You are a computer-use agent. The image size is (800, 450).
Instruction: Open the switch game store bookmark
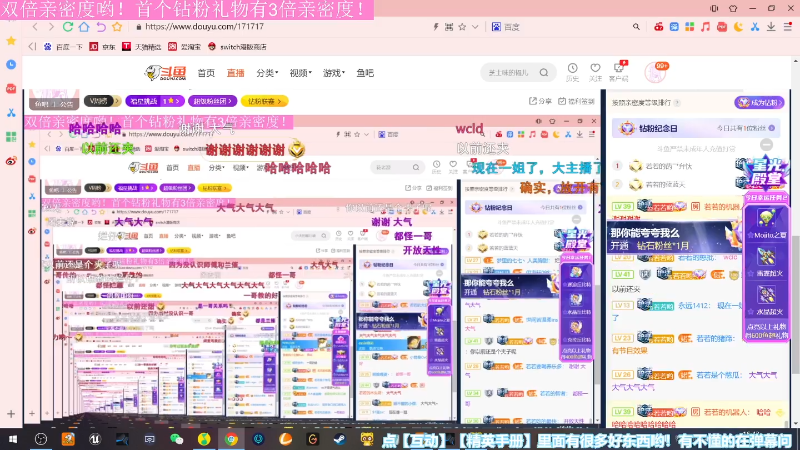[x=237, y=46]
